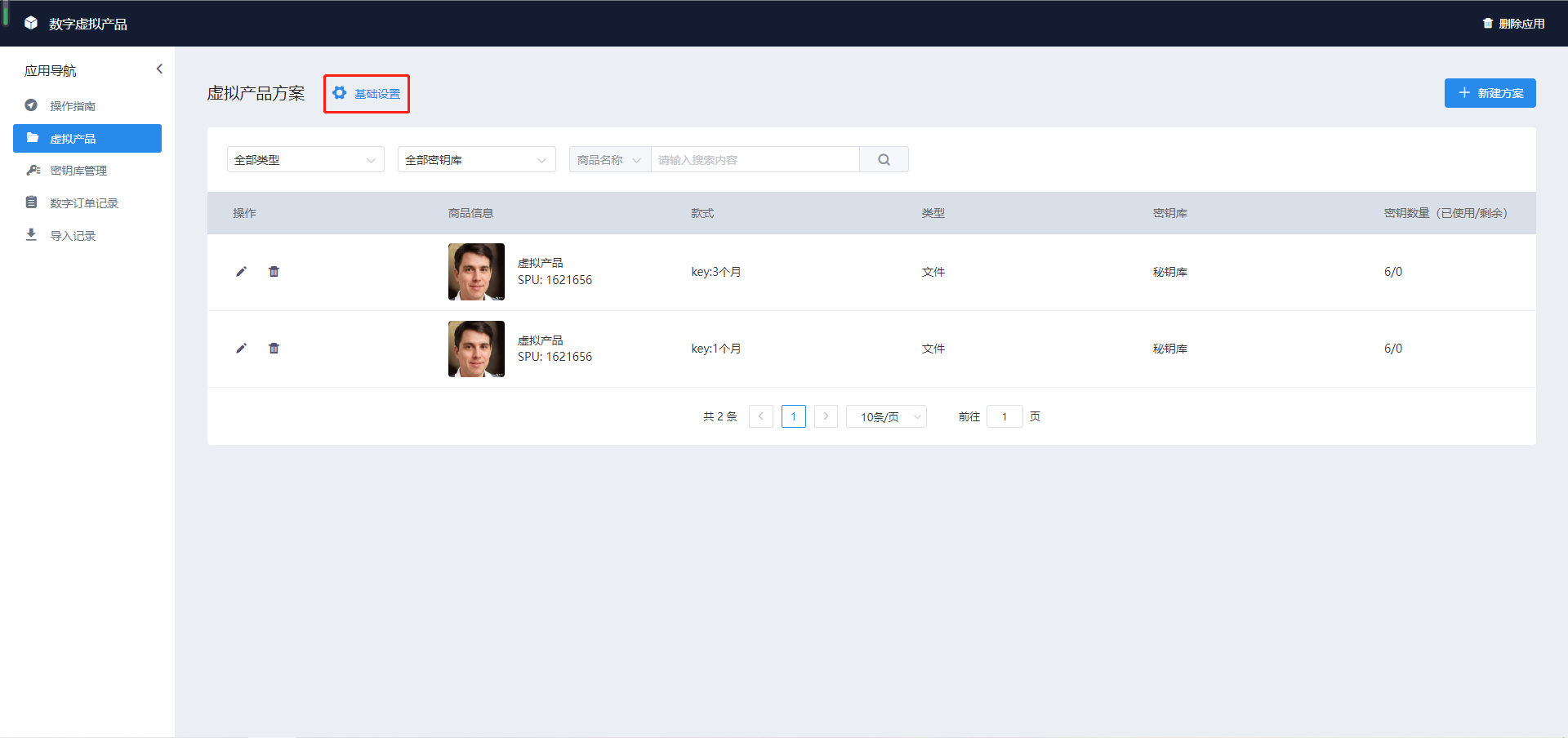Image resolution: width=1568 pixels, height=738 pixels.
Task: Open 密钥库管理 menu item
Action: coord(87,171)
